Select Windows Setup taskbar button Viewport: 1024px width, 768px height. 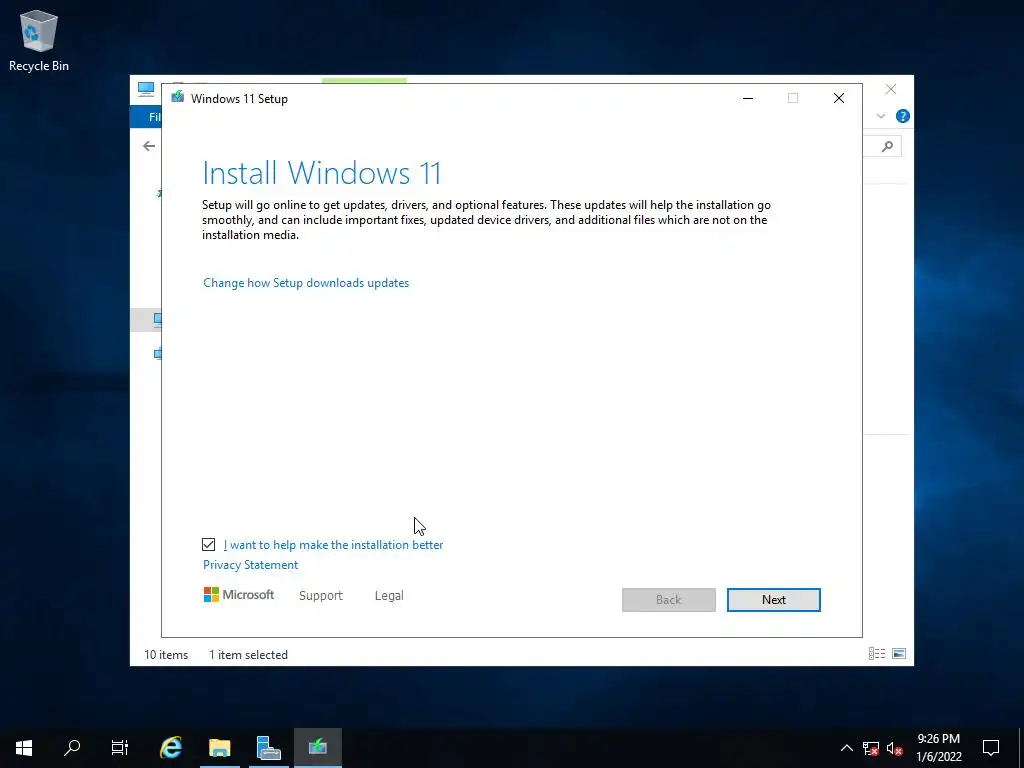pyautogui.click(x=318, y=748)
